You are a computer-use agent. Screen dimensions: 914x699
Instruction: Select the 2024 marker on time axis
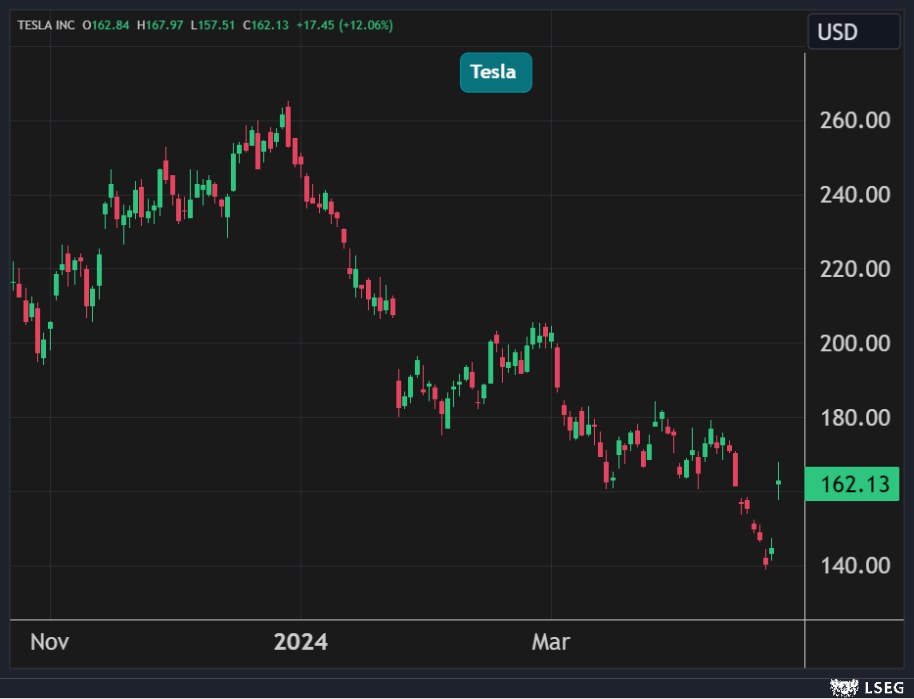coord(300,642)
